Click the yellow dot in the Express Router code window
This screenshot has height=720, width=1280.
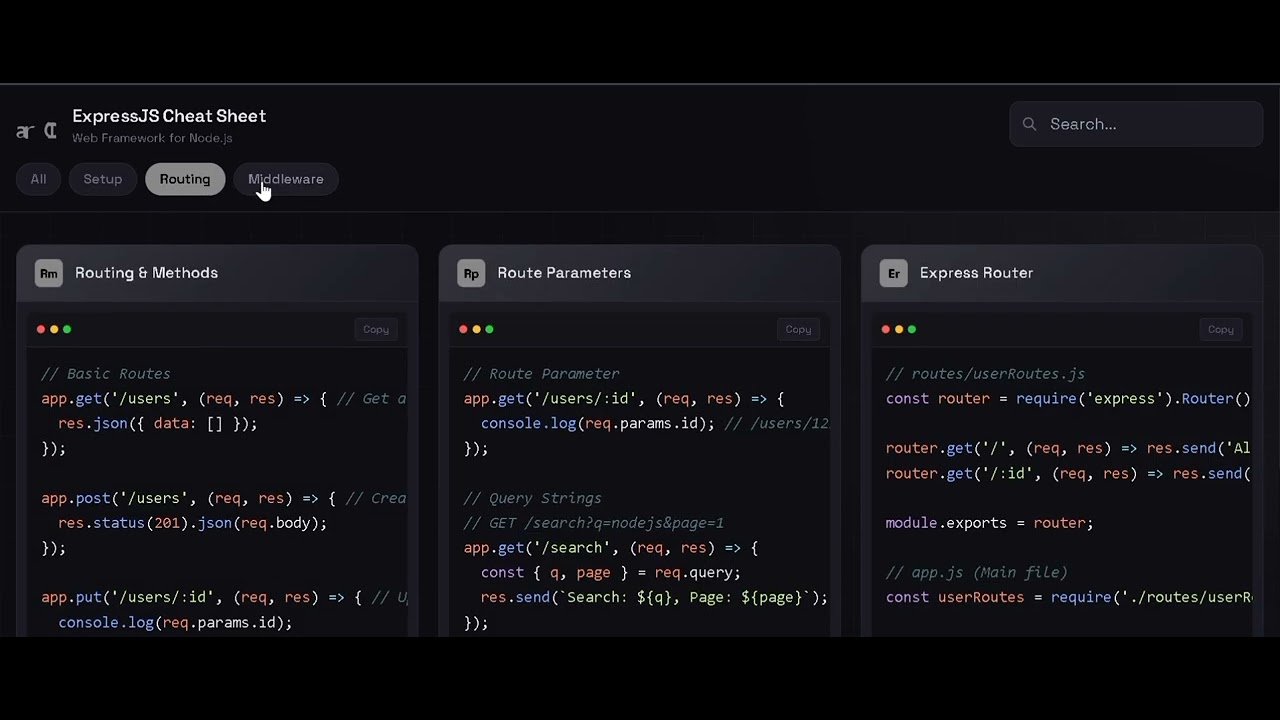tap(899, 329)
